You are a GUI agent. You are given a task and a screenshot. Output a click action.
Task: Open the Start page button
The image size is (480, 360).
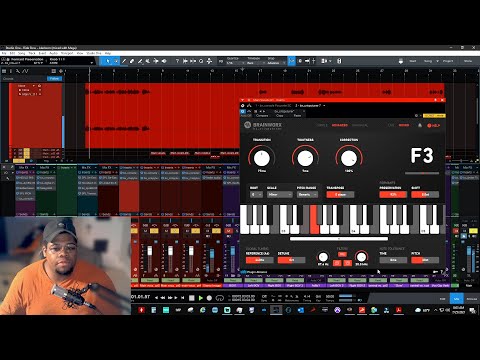(x=413, y=61)
